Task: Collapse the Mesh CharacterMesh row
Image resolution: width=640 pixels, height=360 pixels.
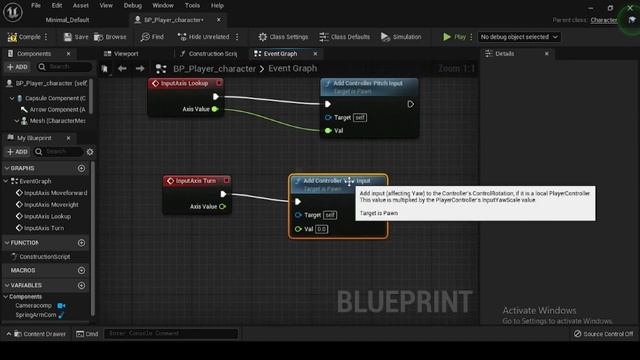Action: click(16, 121)
